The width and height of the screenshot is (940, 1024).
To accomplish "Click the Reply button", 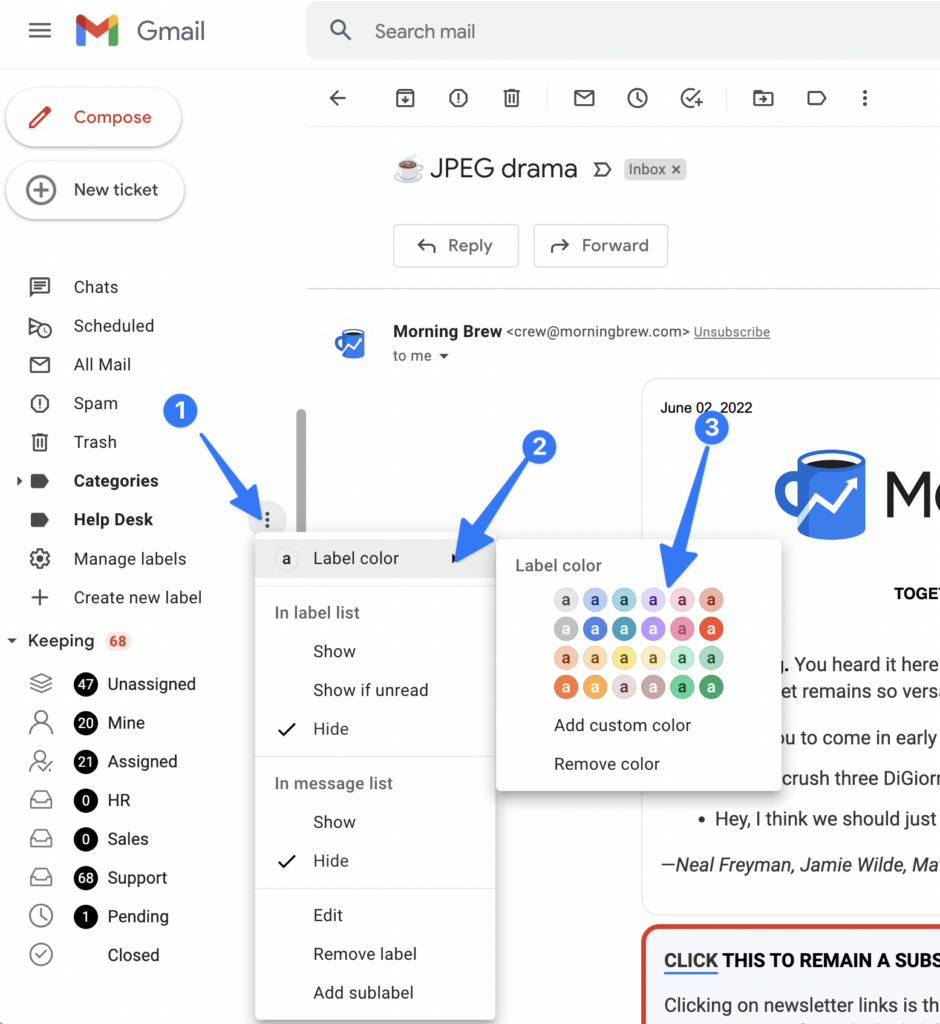I will click(456, 245).
